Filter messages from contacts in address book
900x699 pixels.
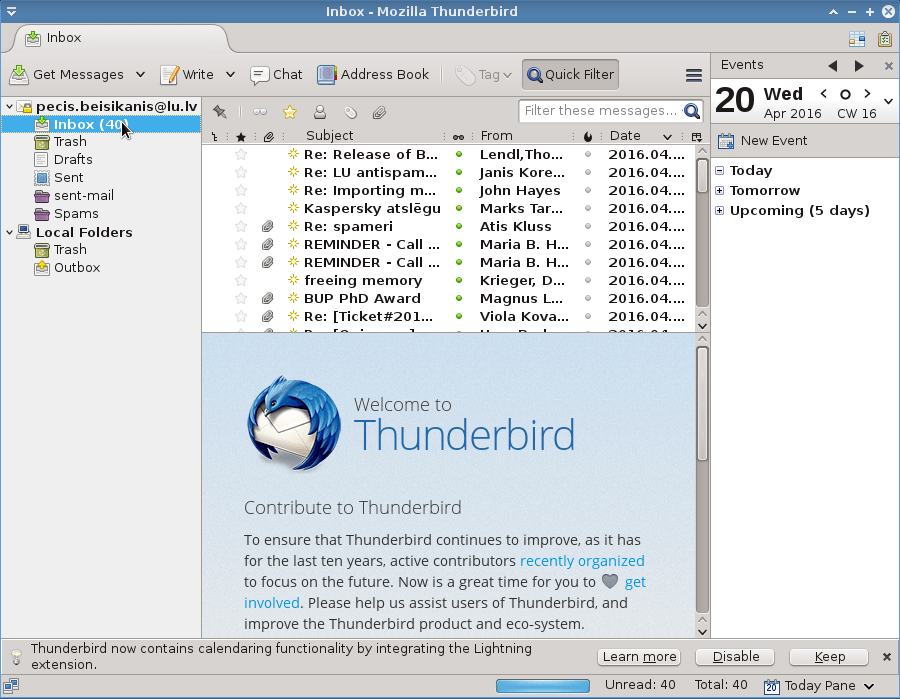click(x=320, y=112)
